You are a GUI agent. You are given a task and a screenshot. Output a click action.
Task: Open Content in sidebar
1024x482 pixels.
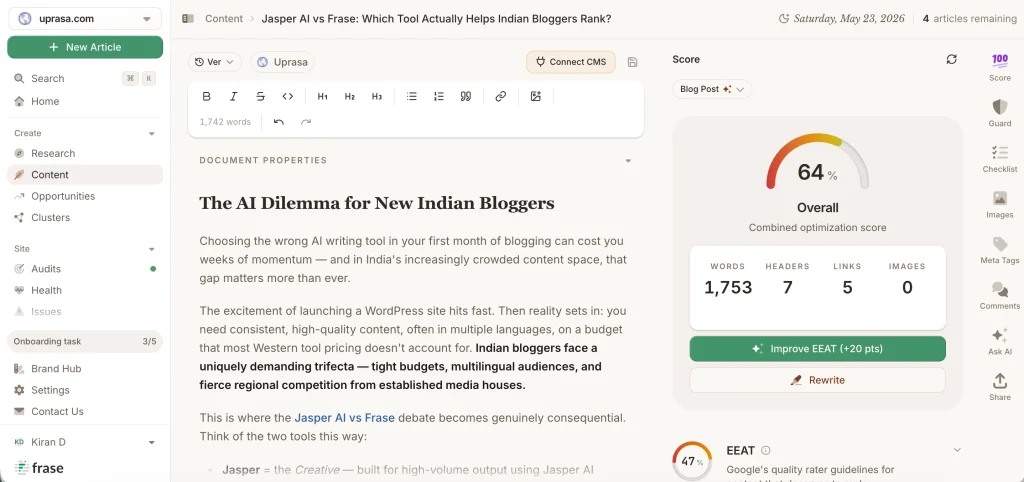(x=85, y=174)
